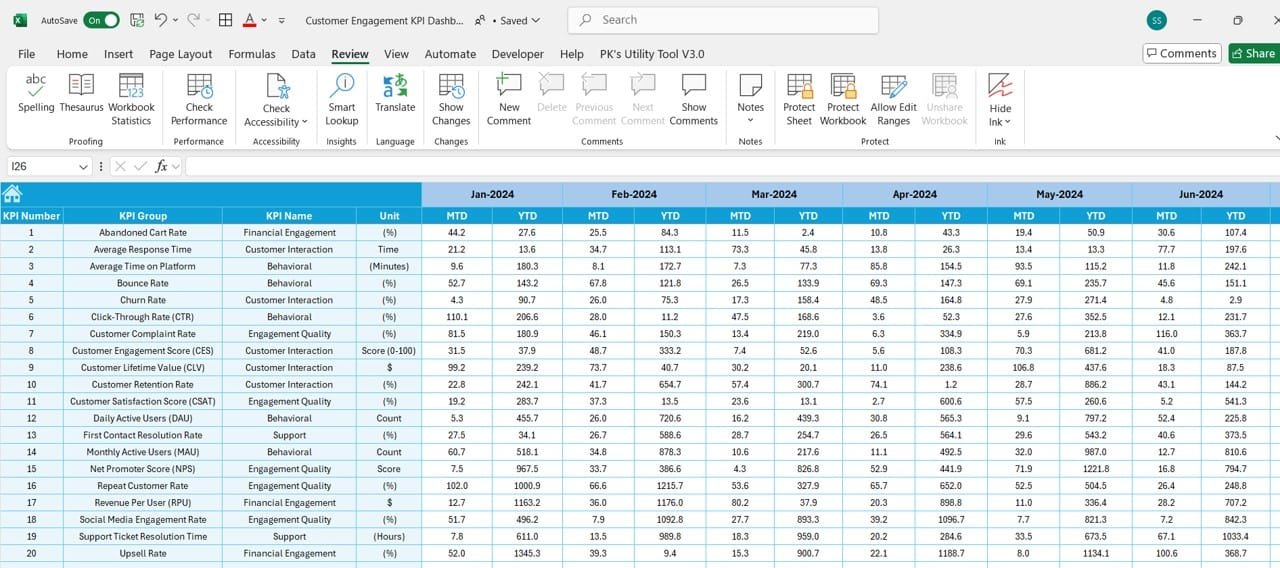The image size is (1280, 568).
Task: Open the Hide Ink dropdown
Action: pyautogui.click(x=1007, y=122)
